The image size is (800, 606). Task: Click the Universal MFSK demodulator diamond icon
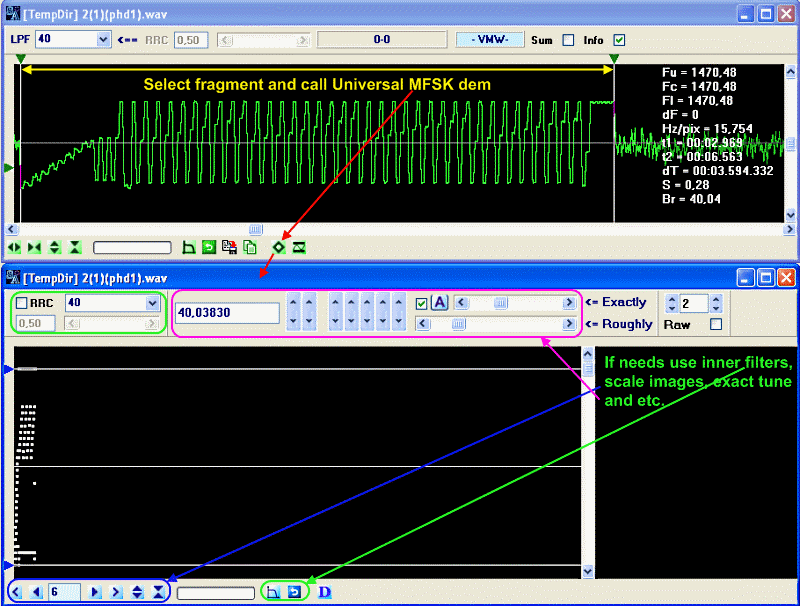pyautogui.click(x=279, y=247)
